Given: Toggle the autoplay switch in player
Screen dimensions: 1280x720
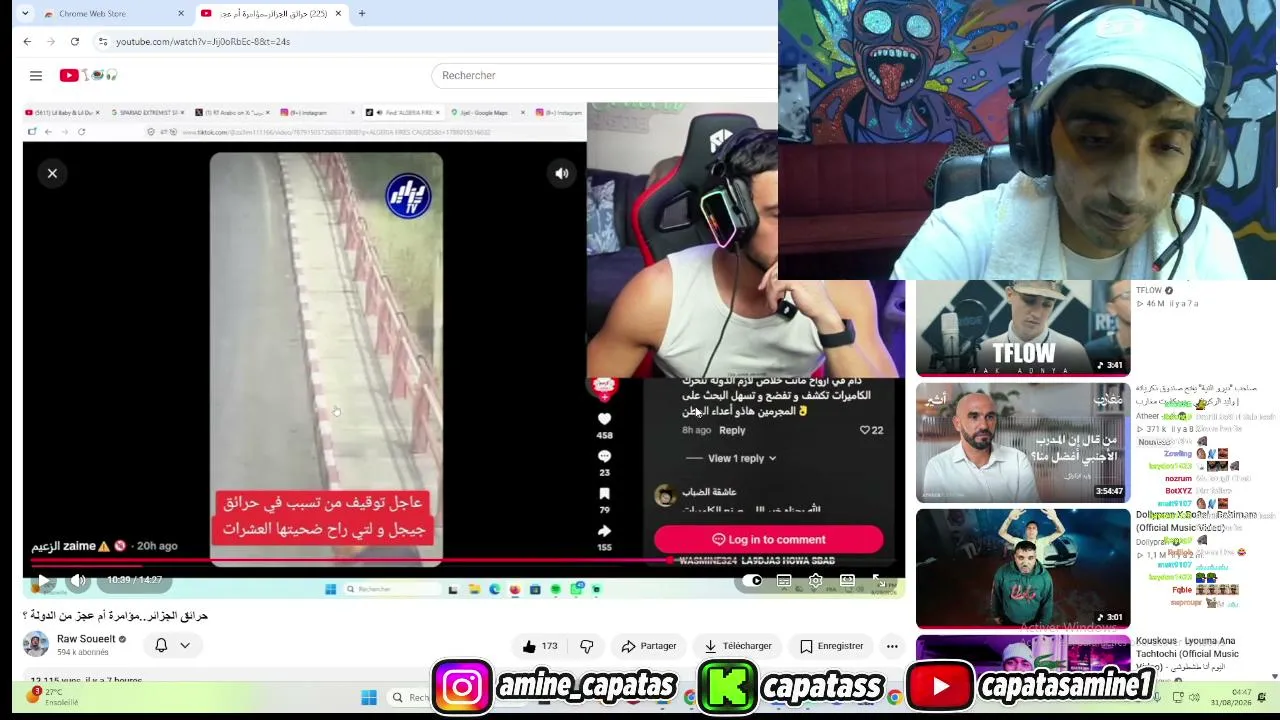Looking at the screenshot, I should (753, 580).
